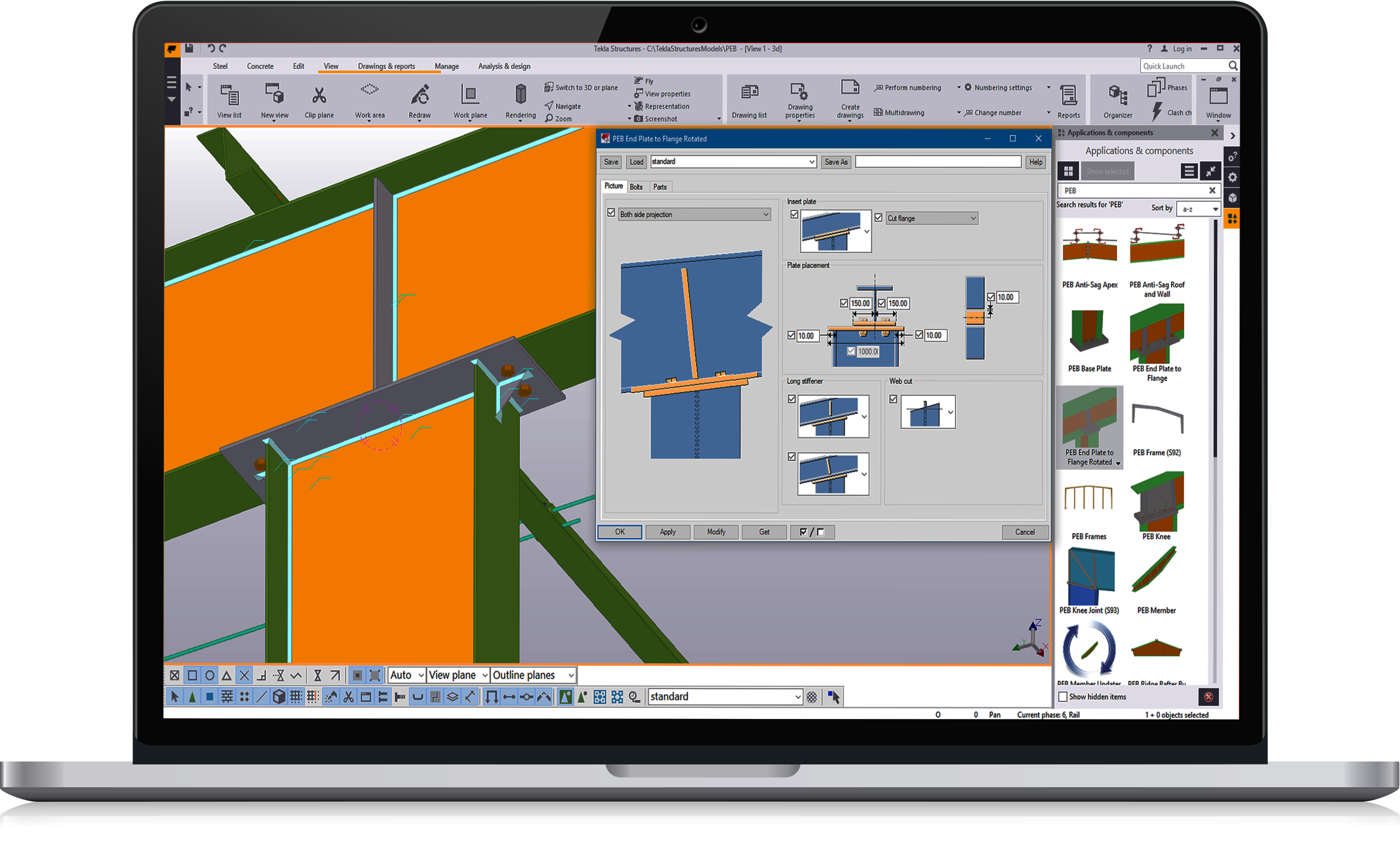Screen dimensions: 1400x842
Task: Toggle the Insert plate picture checkbox
Action: coord(794,215)
